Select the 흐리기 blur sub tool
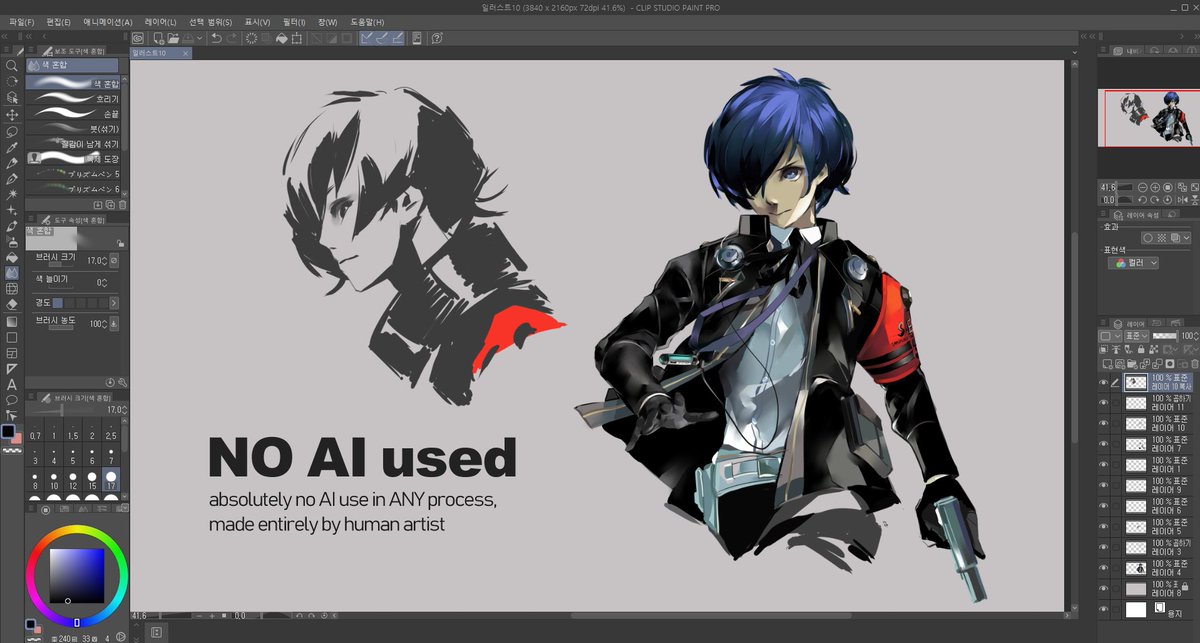Viewport: 1200px width, 643px height. 74,99
